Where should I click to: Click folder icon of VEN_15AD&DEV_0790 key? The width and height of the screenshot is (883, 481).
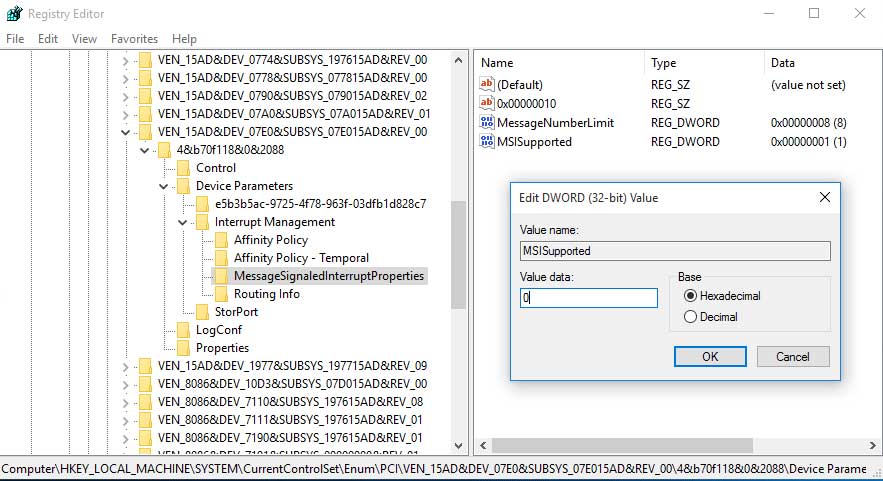coord(145,96)
